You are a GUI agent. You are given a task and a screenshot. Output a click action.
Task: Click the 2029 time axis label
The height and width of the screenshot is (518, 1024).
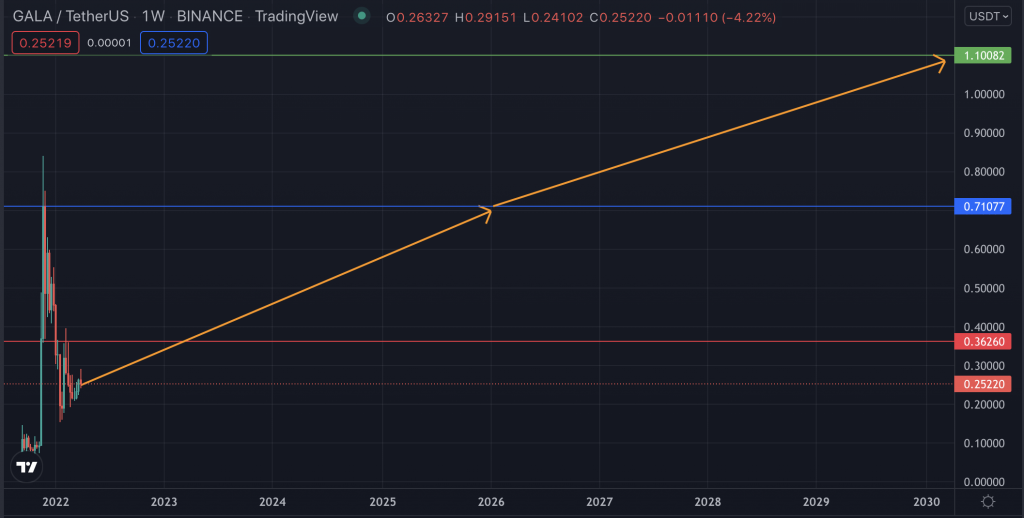816,502
